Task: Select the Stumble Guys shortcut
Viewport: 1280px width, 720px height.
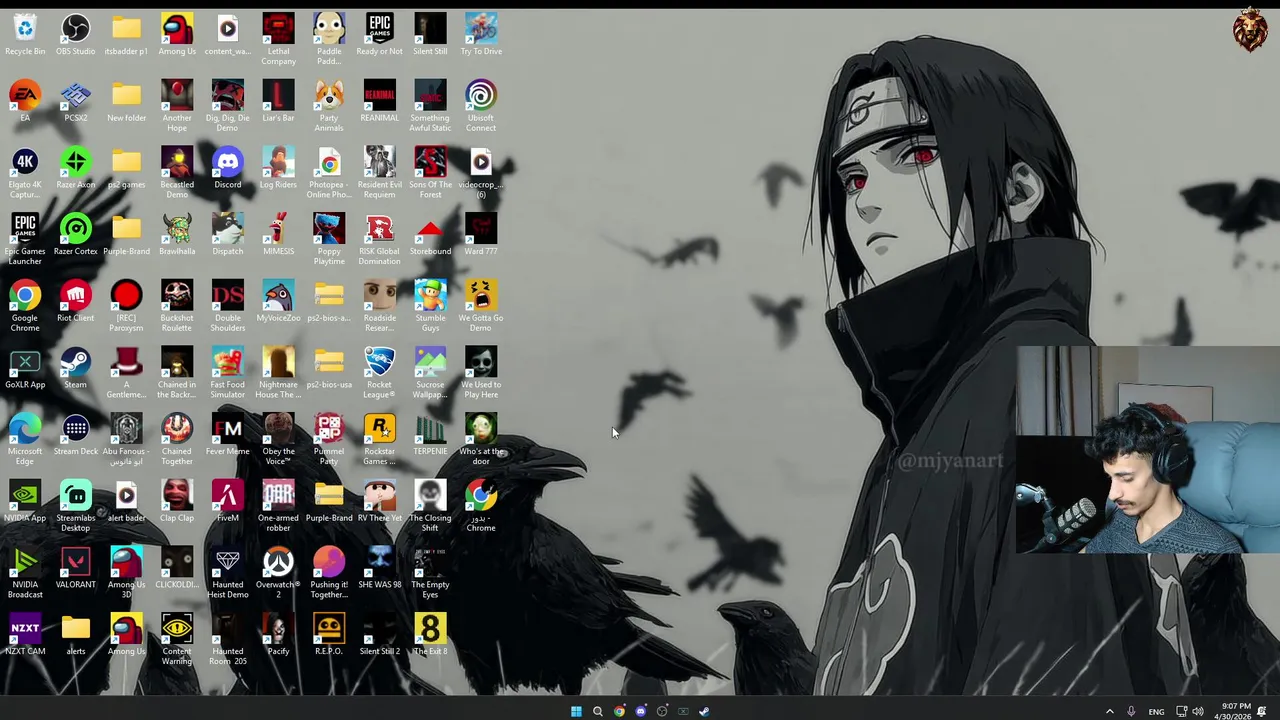Action: point(430,306)
